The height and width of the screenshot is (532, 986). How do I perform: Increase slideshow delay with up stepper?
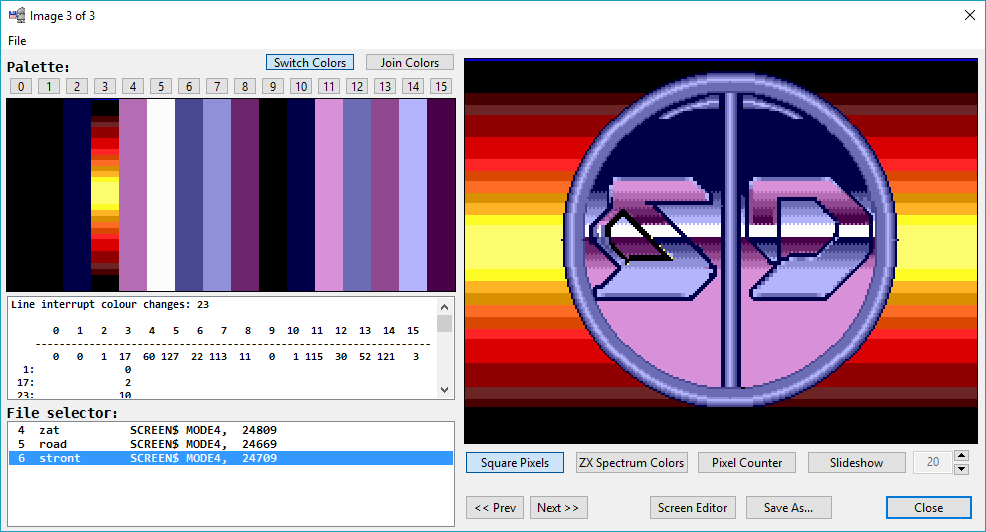(x=961, y=456)
